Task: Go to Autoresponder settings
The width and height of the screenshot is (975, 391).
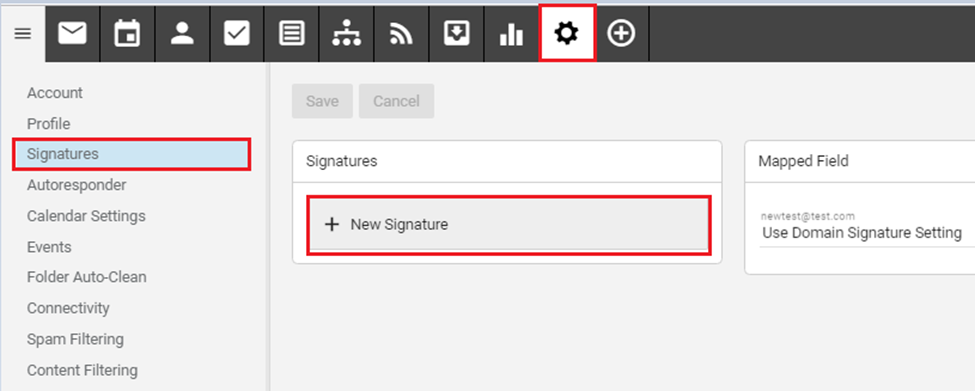Action: 76,185
